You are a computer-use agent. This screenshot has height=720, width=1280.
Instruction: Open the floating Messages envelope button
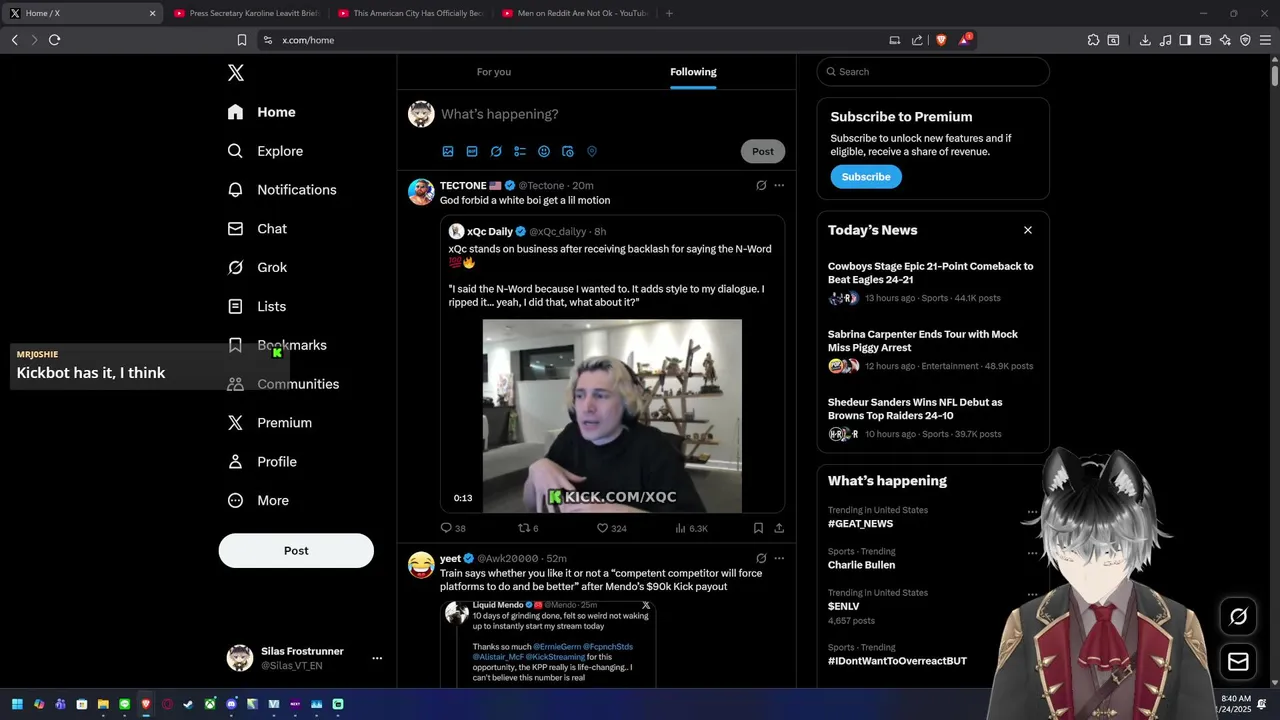(x=1238, y=662)
